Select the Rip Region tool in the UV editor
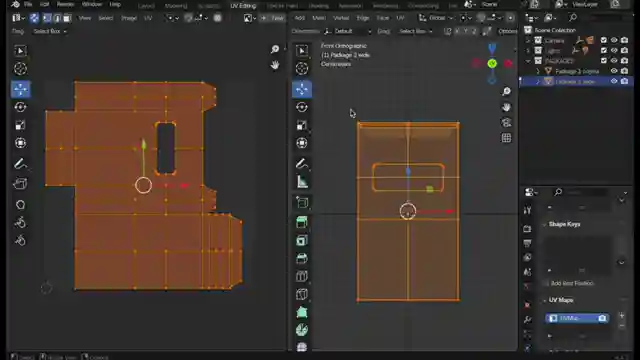This screenshot has height=360, width=640. click(x=20, y=184)
